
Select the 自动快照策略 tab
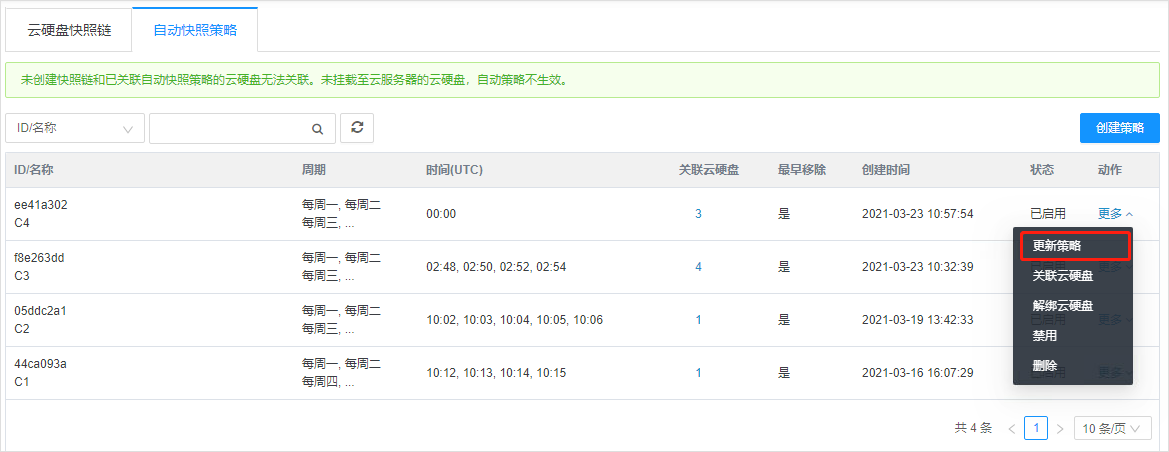[195, 30]
